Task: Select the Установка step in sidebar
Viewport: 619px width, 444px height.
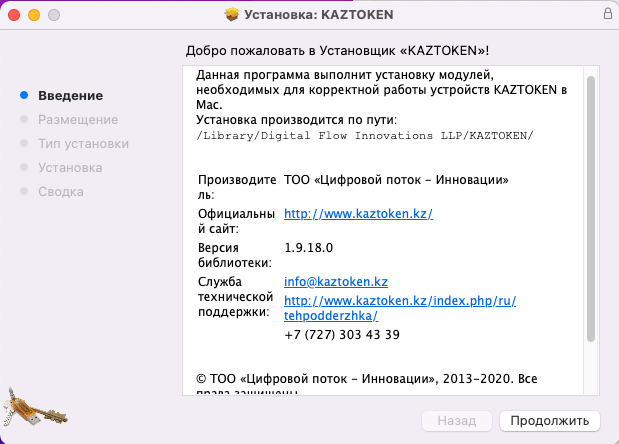Action: [70, 168]
